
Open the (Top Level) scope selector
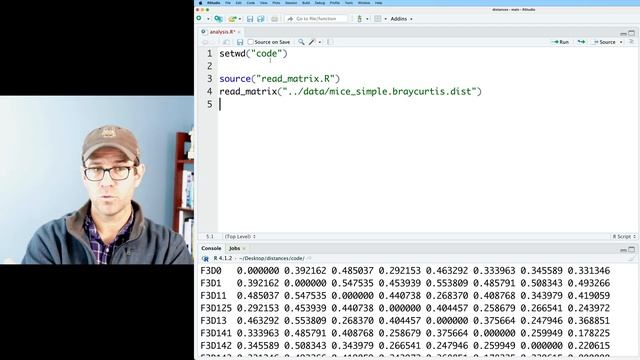coord(240,236)
